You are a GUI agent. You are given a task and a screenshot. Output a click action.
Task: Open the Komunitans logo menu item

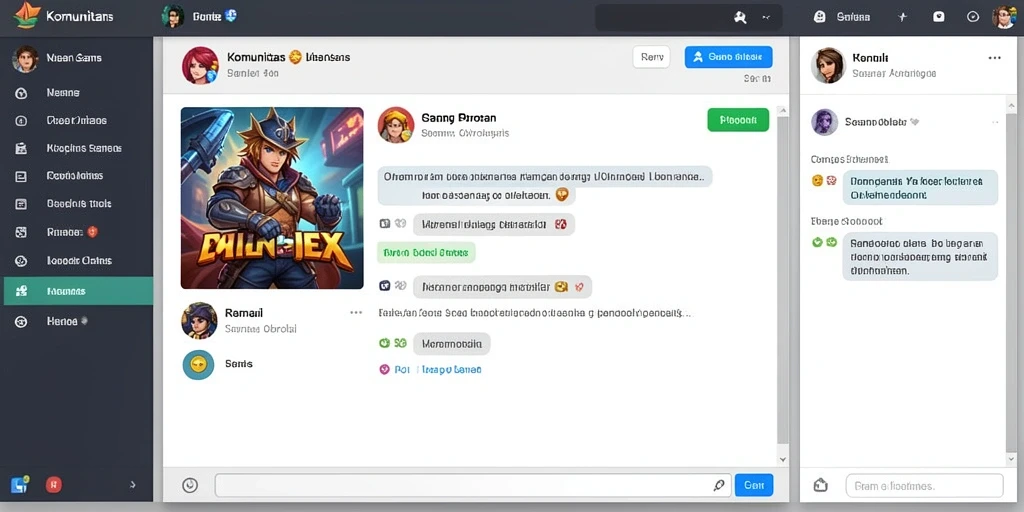(x=63, y=16)
